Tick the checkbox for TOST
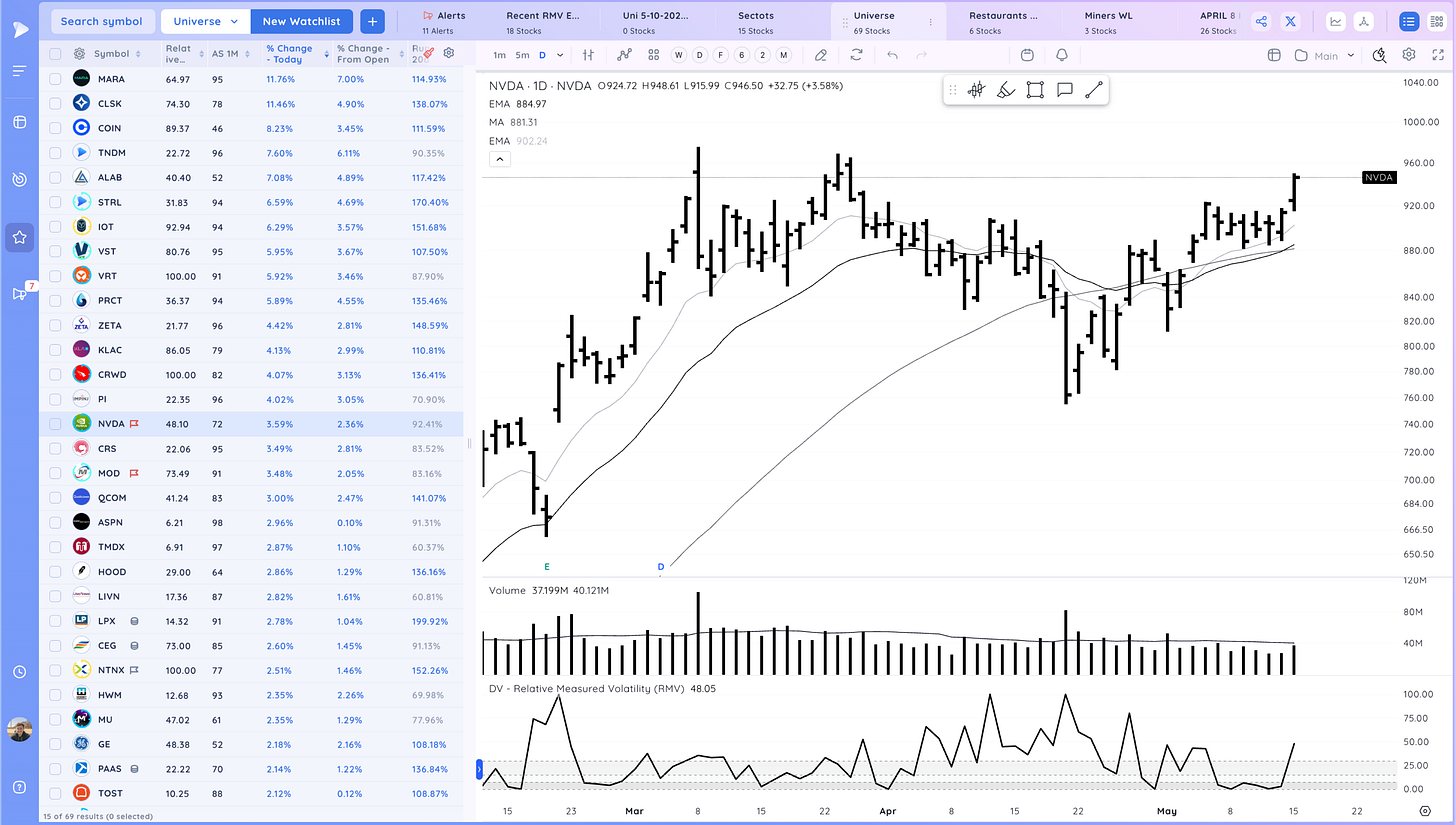This screenshot has height=825, width=1456. point(55,793)
